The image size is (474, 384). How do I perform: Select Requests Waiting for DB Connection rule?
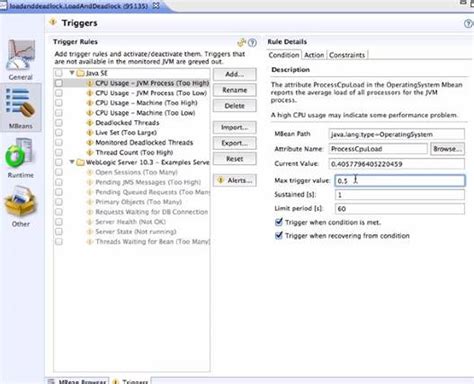pyautogui.click(x=152, y=212)
